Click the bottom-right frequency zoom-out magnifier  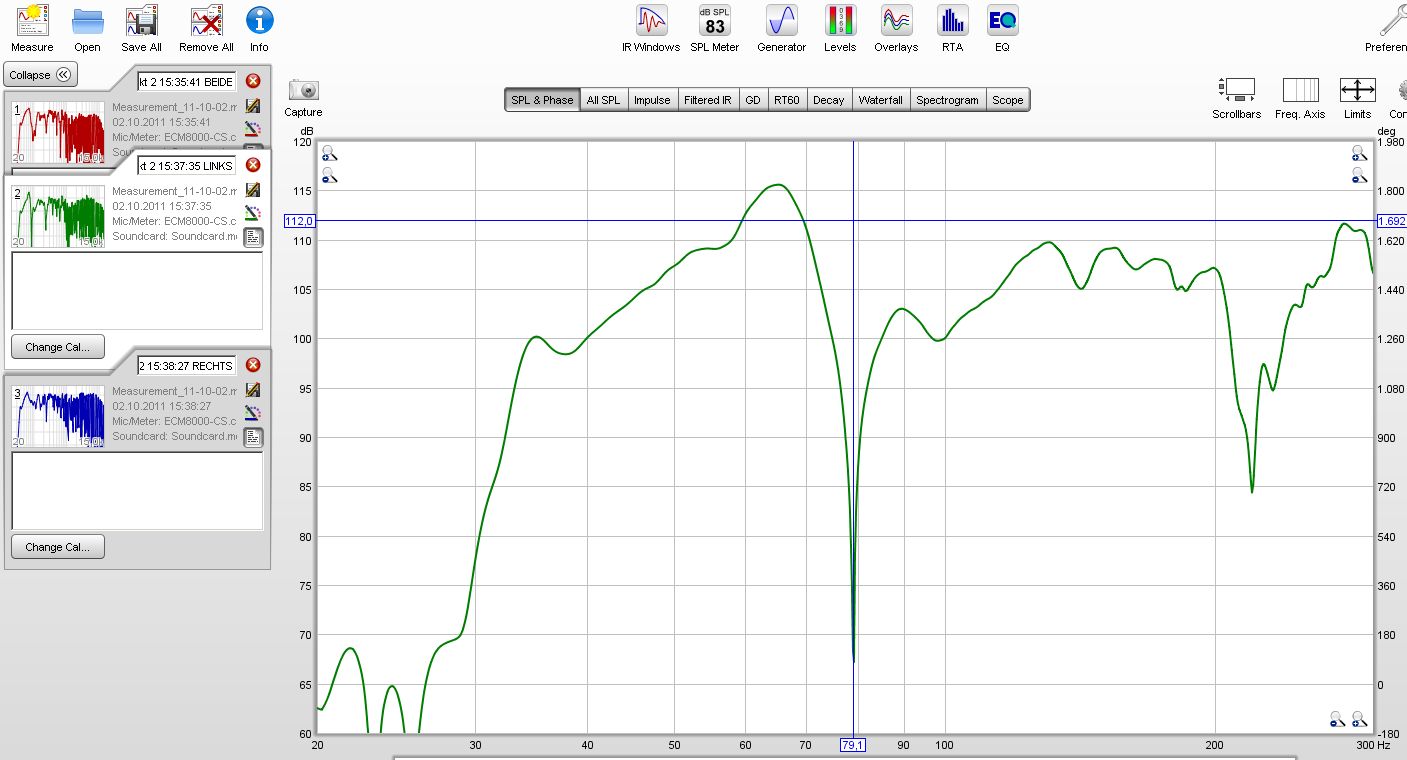click(1338, 718)
